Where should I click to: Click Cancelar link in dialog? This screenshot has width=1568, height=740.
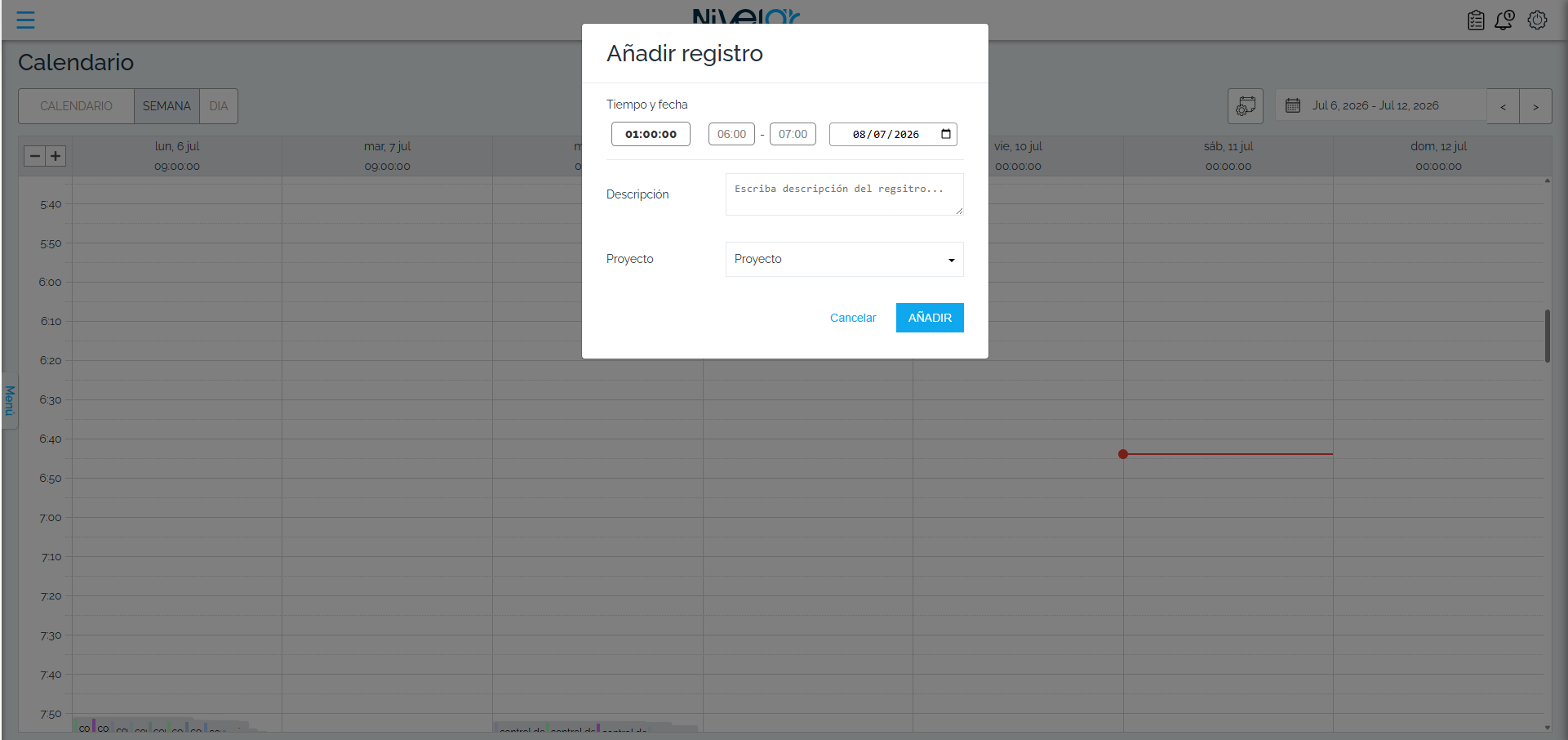(853, 318)
